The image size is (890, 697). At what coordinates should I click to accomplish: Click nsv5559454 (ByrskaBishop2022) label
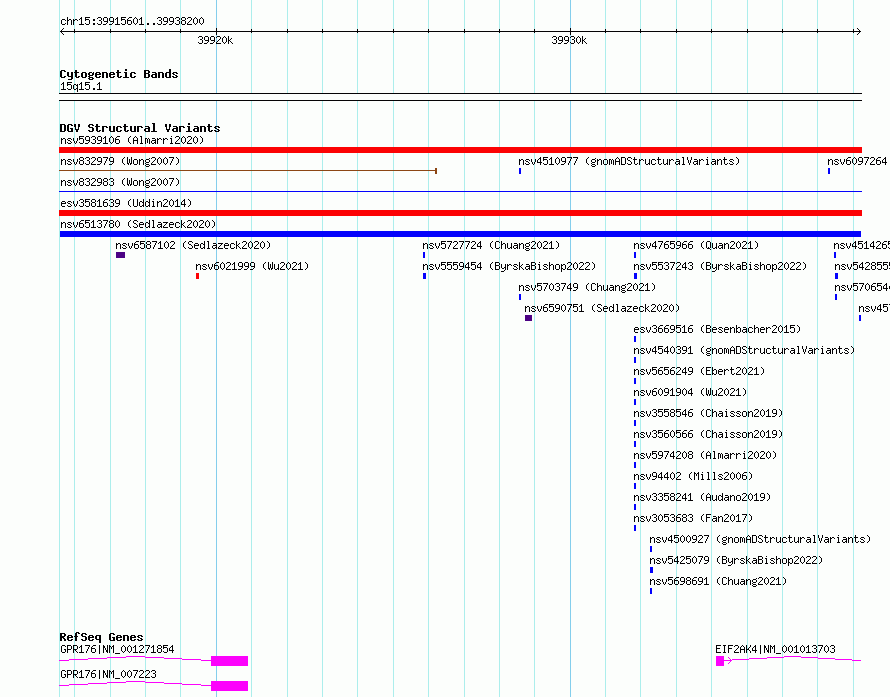coord(509,266)
